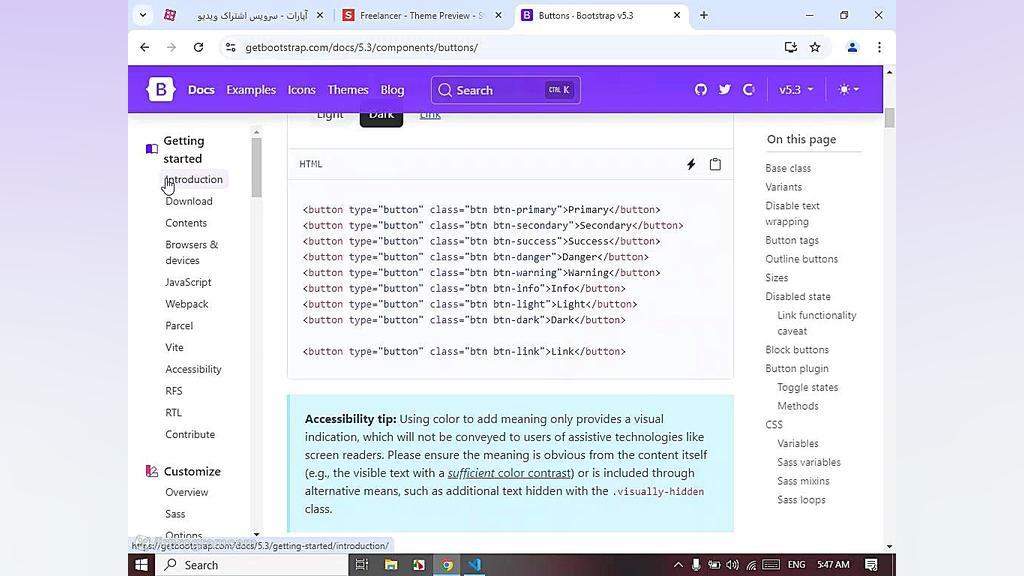1024x576 pixels.
Task: Jump to Outline buttons section
Action: coord(801,259)
